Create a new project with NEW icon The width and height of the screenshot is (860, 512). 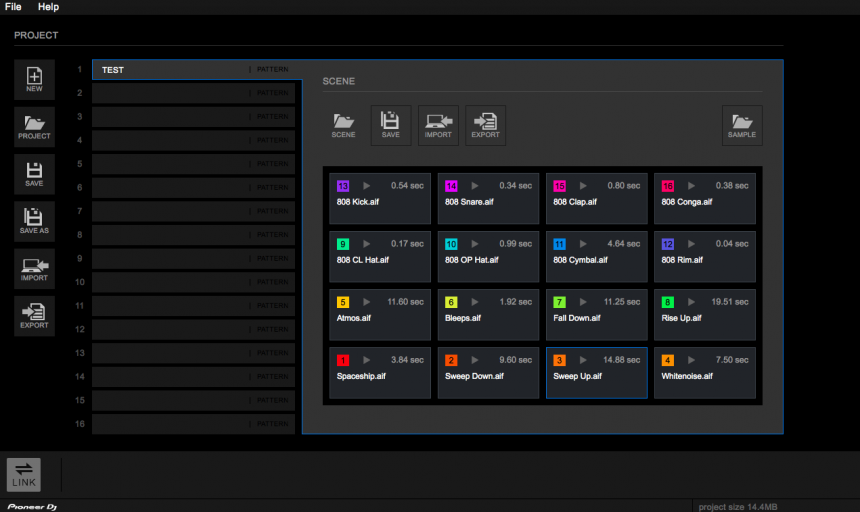point(34,79)
